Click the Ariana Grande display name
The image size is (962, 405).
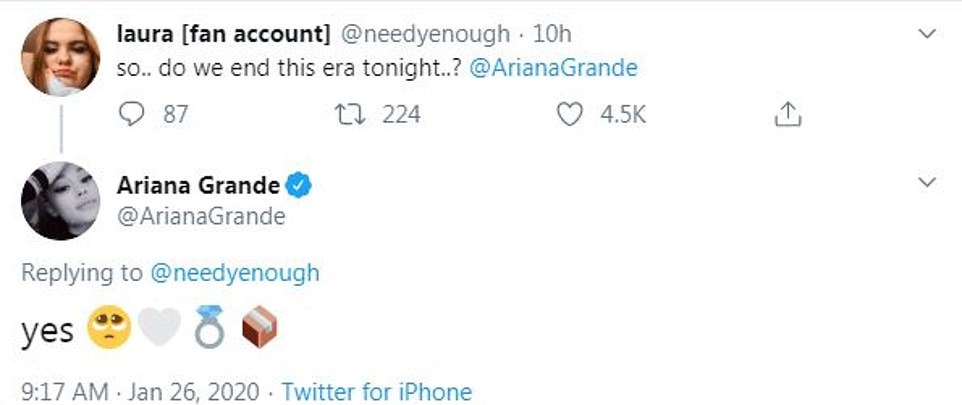[196, 185]
